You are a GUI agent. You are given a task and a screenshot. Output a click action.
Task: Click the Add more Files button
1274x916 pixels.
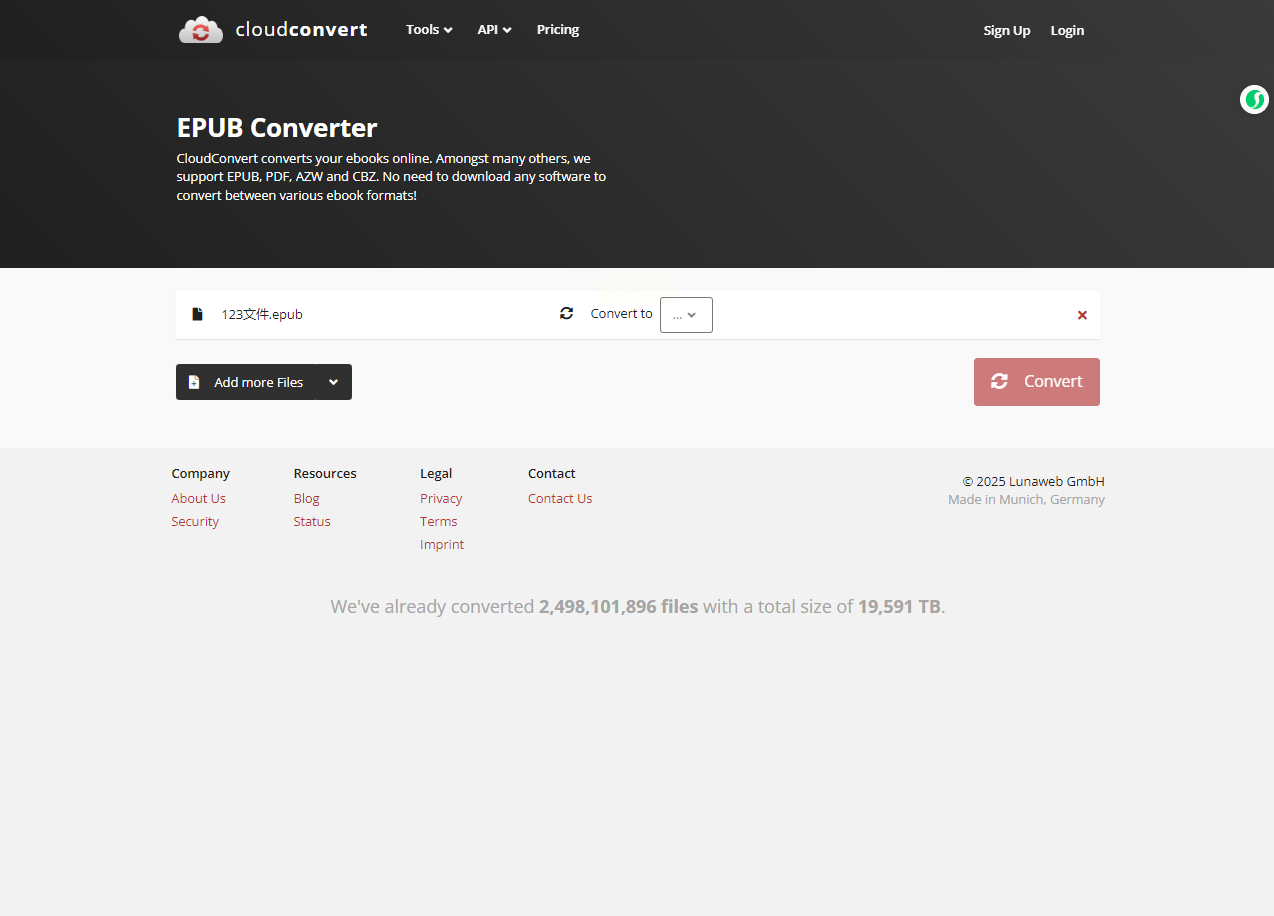(x=246, y=382)
